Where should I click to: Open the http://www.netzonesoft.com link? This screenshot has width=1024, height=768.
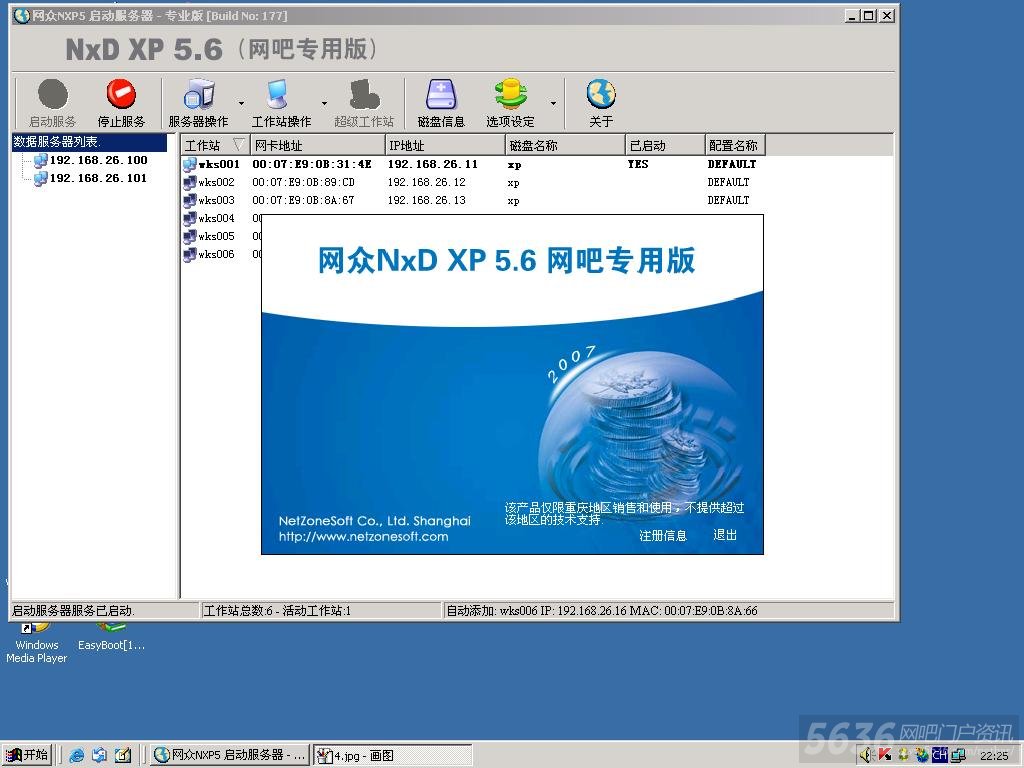(x=364, y=537)
